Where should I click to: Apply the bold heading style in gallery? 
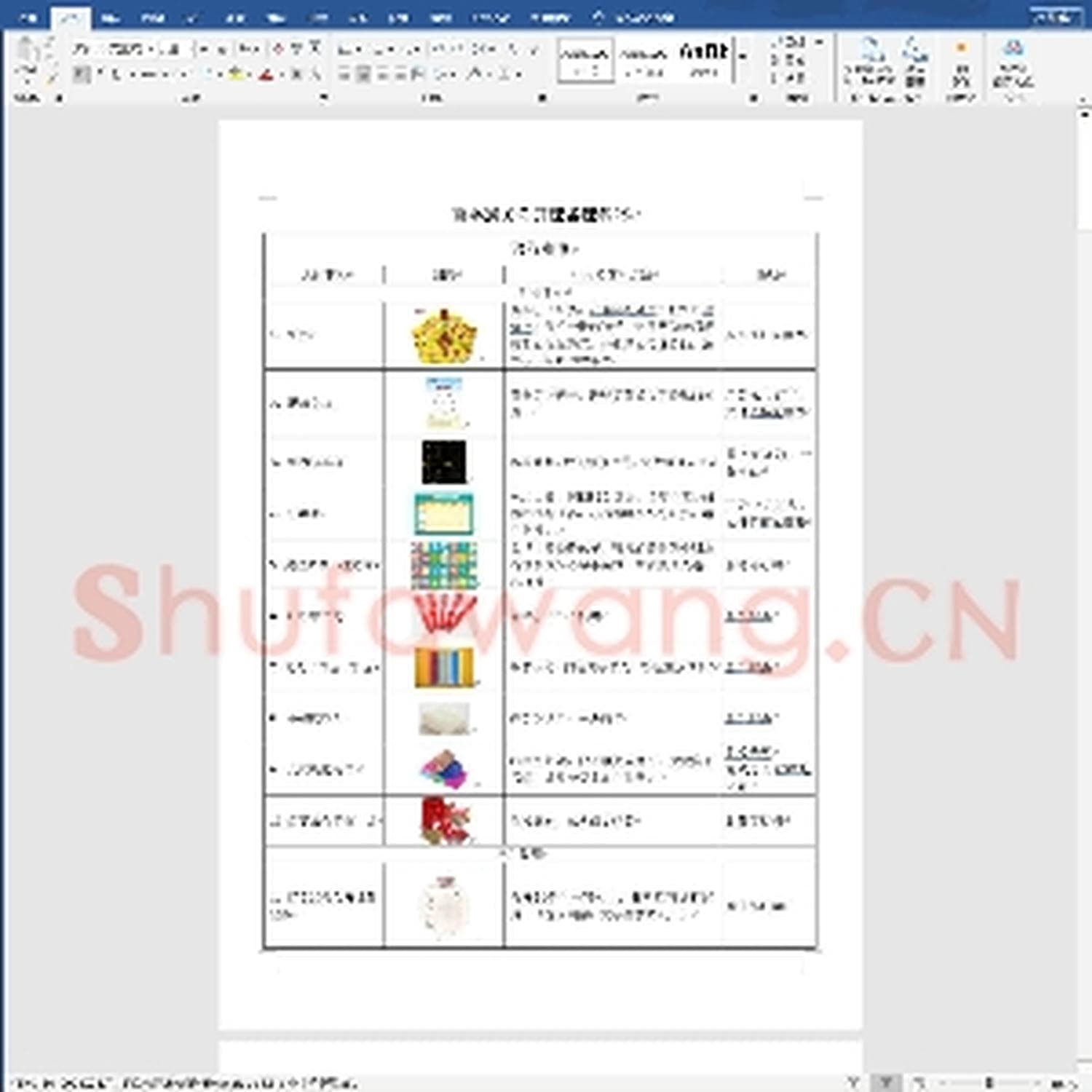tap(703, 60)
